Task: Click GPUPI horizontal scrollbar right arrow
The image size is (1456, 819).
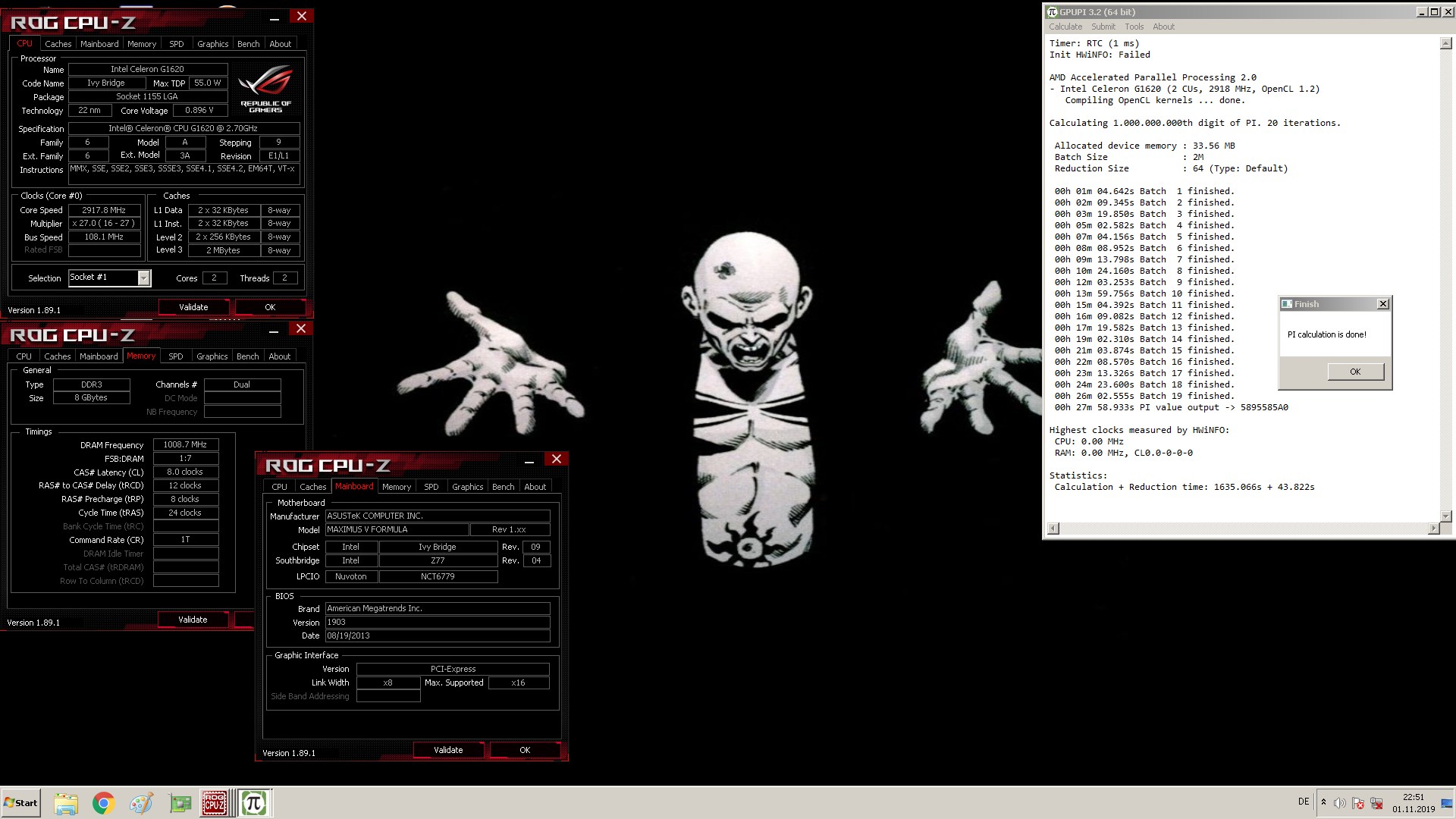Action: point(1433,528)
